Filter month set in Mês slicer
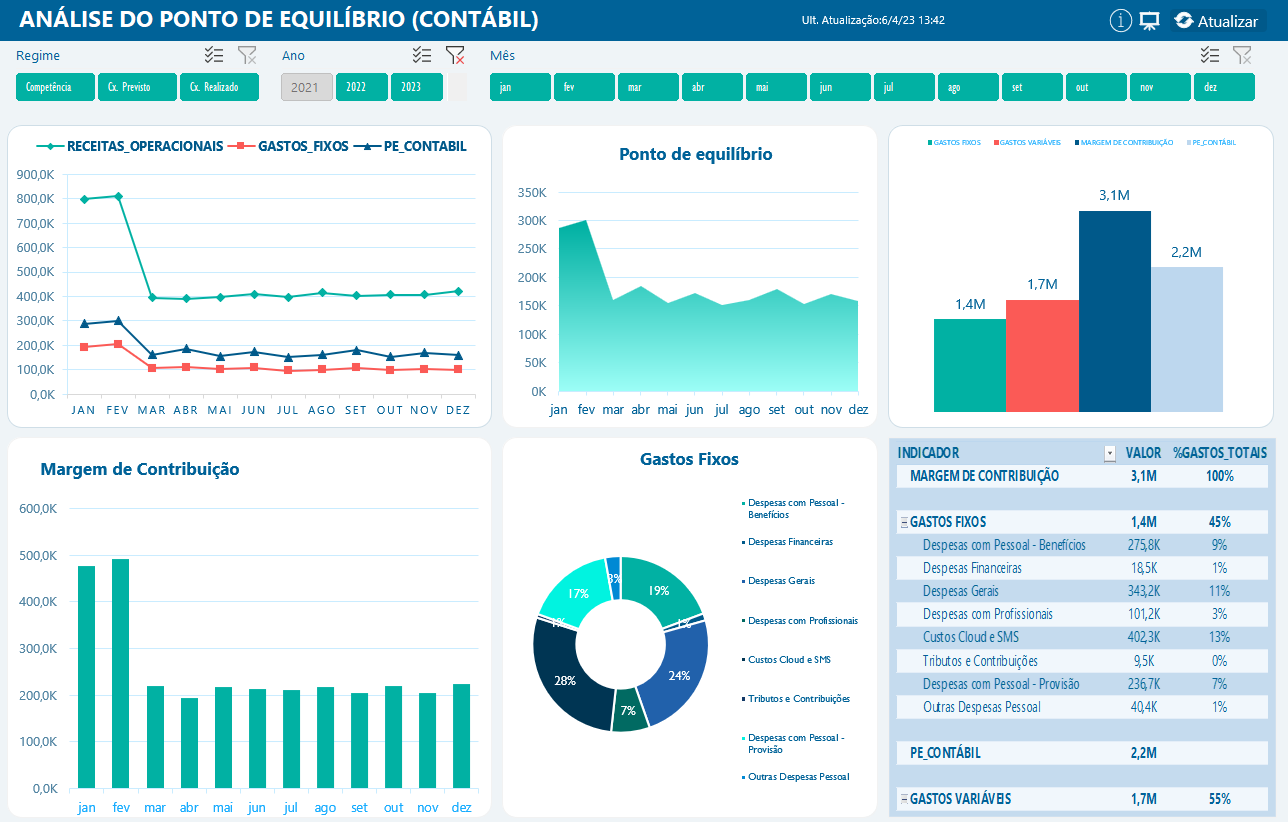 [1032, 87]
